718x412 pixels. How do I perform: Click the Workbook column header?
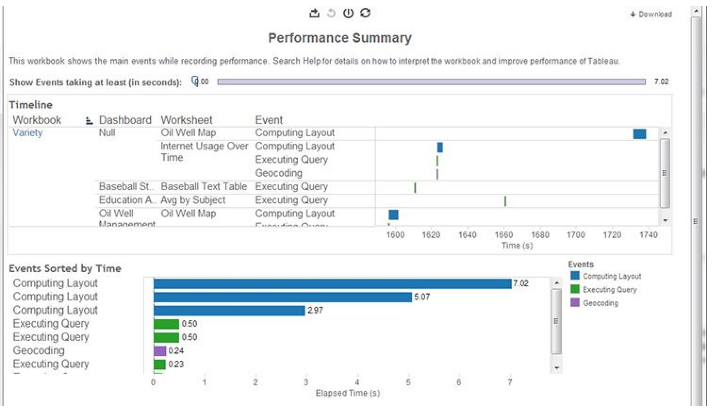point(37,120)
